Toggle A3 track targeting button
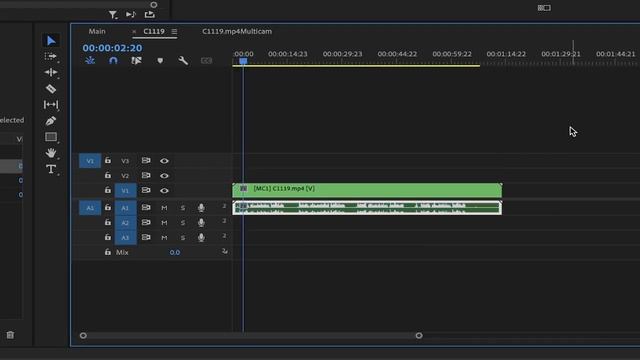640x360 pixels. (x=125, y=238)
